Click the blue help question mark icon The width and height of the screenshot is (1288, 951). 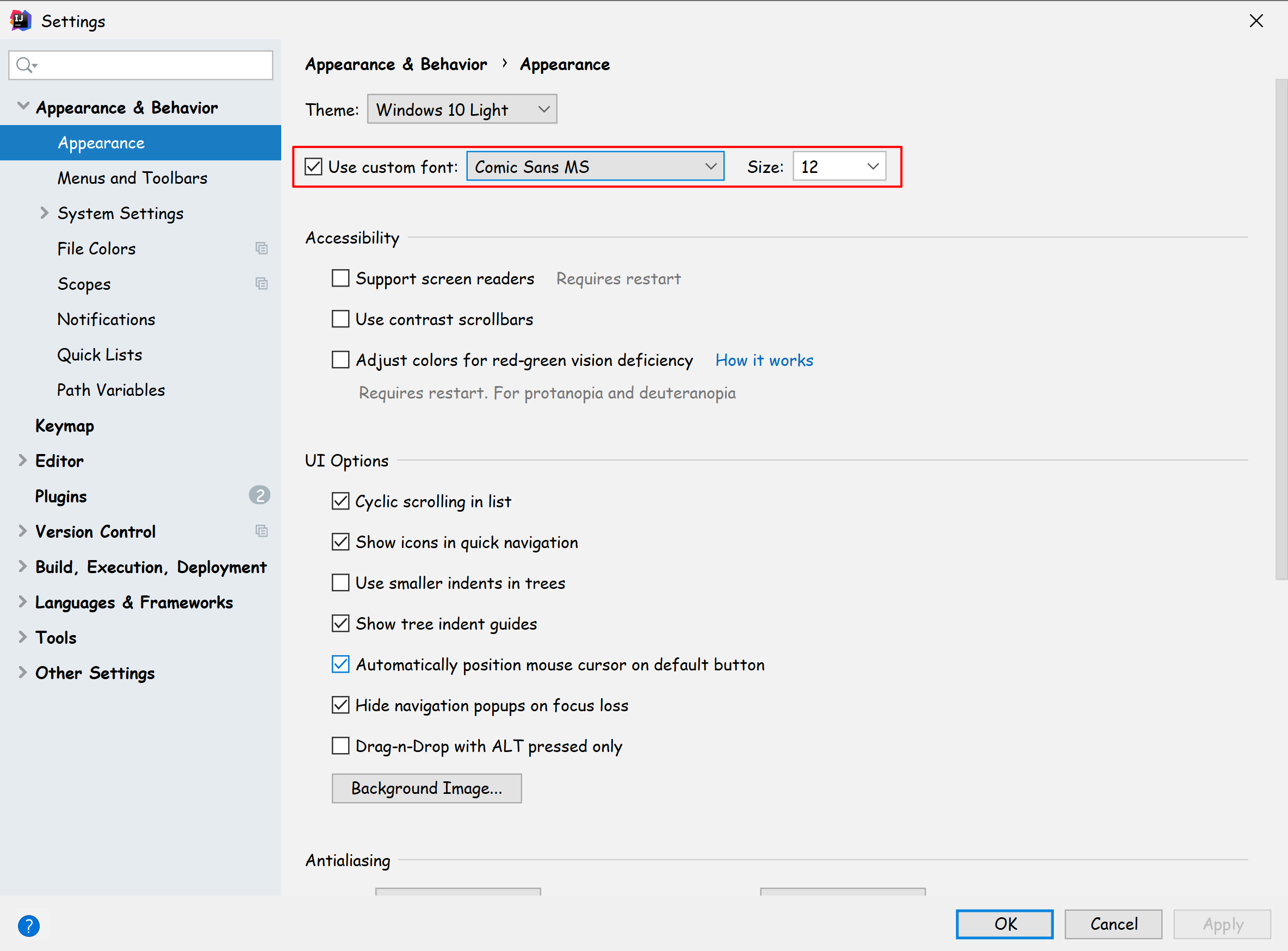click(x=28, y=925)
